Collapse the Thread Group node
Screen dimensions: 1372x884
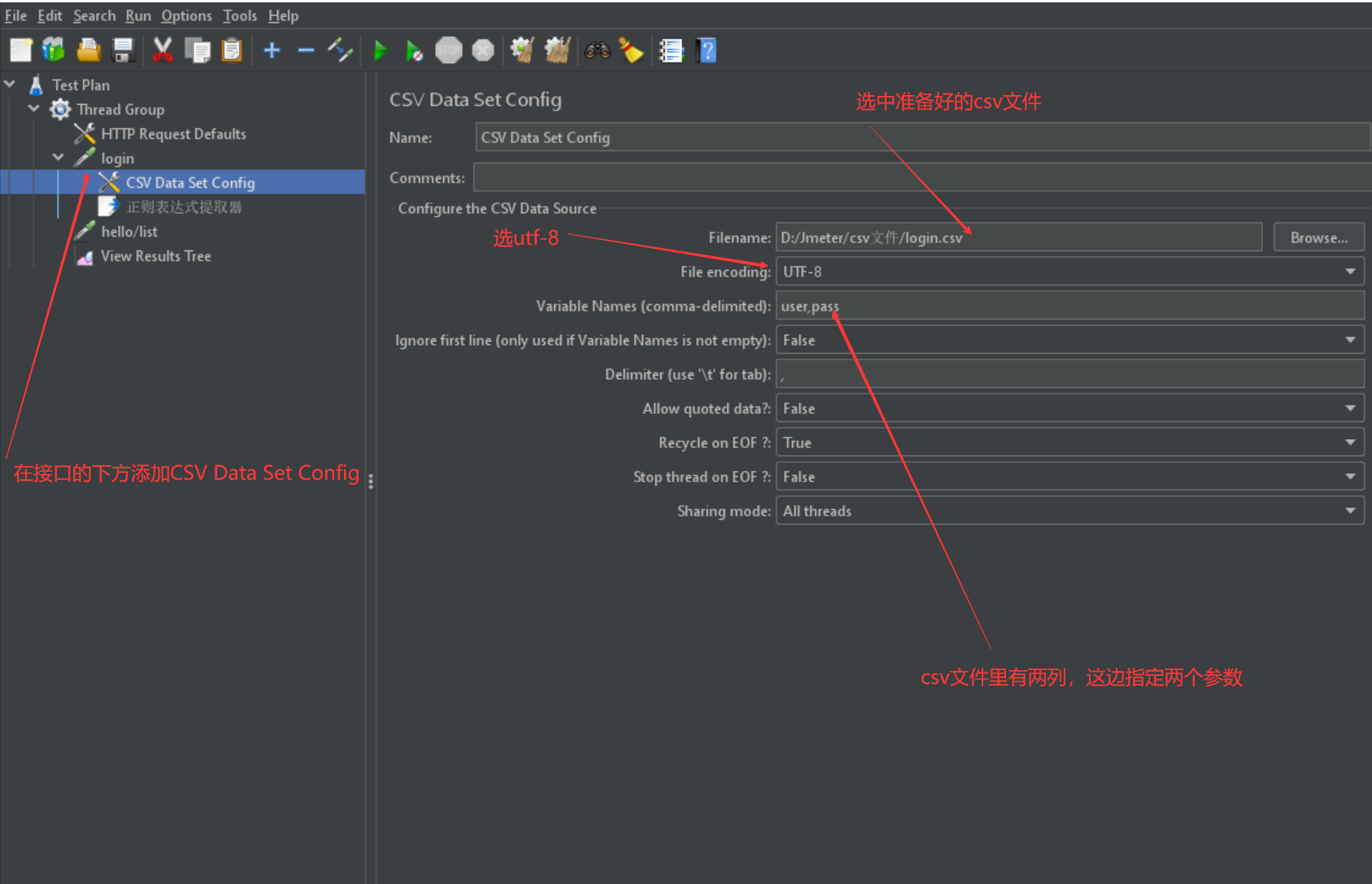[x=34, y=108]
